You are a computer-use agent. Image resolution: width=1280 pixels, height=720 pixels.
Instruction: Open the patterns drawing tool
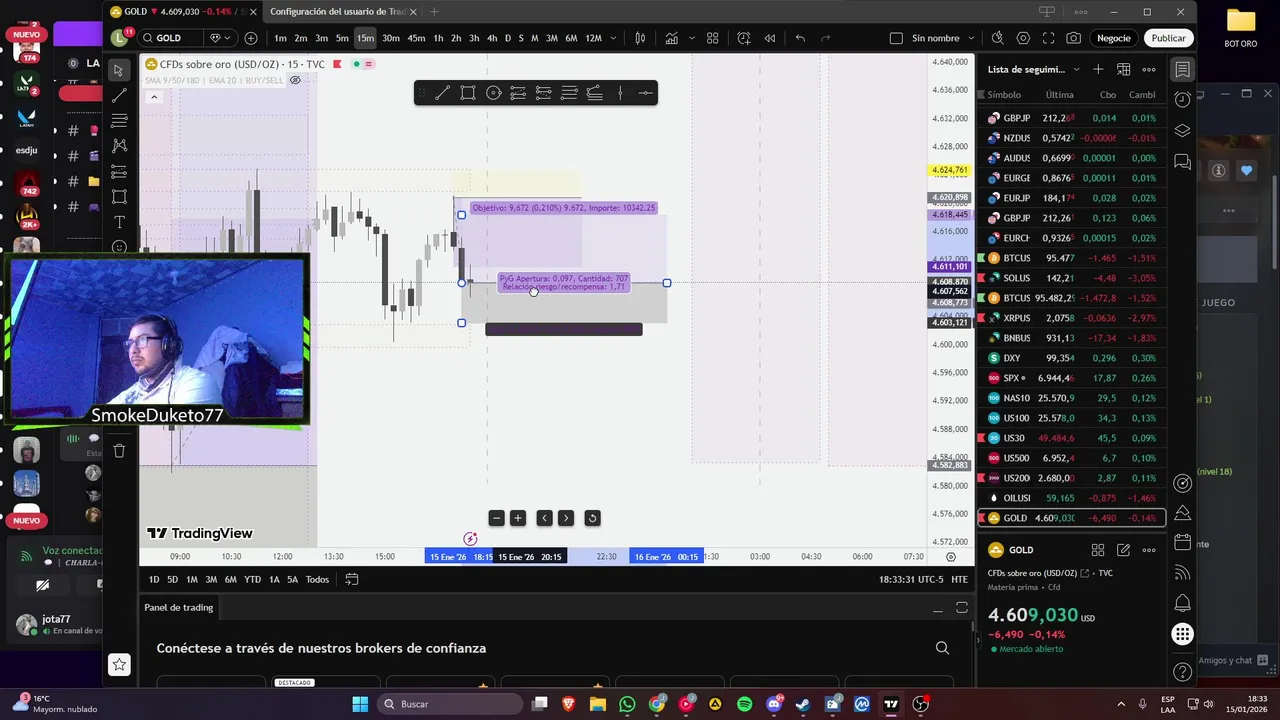(x=119, y=146)
